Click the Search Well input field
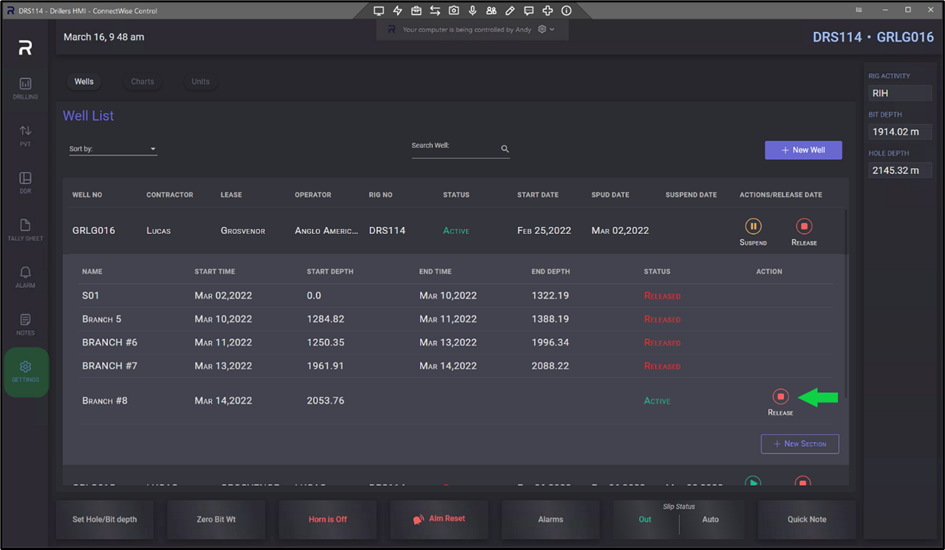This screenshot has height=550, width=945. (453, 150)
